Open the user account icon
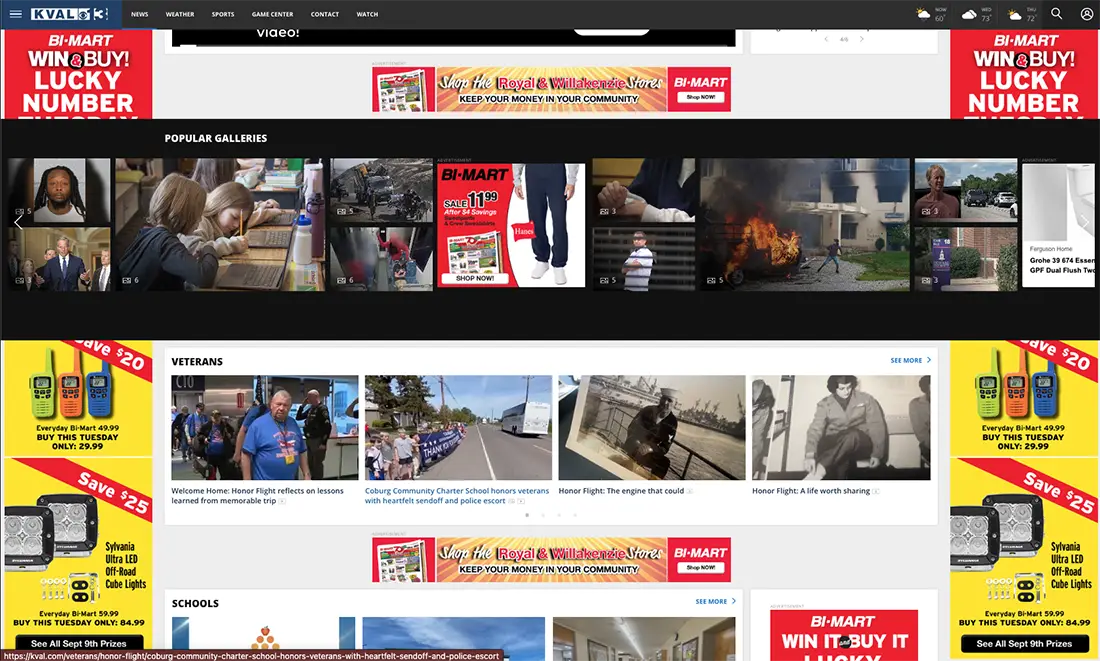Screen dimensions: 1100x661 click(1086, 14)
